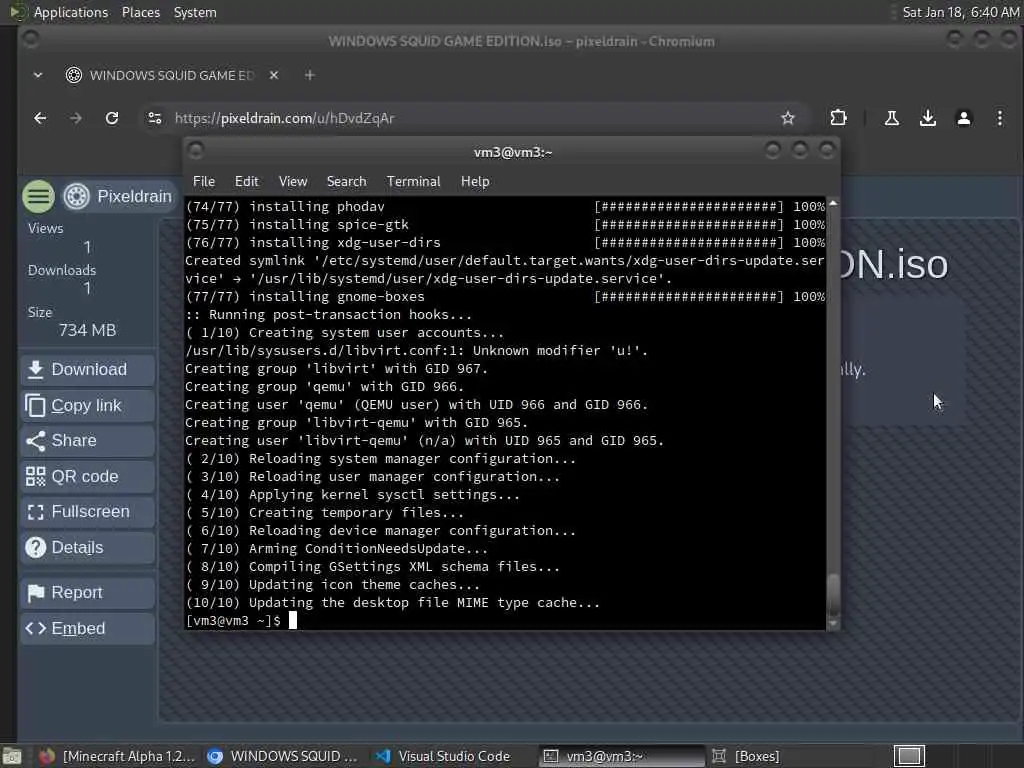The image size is (1024, 768).
Task: Click the terminal scrollbar down arrow
Action: [x=833, y=624]
